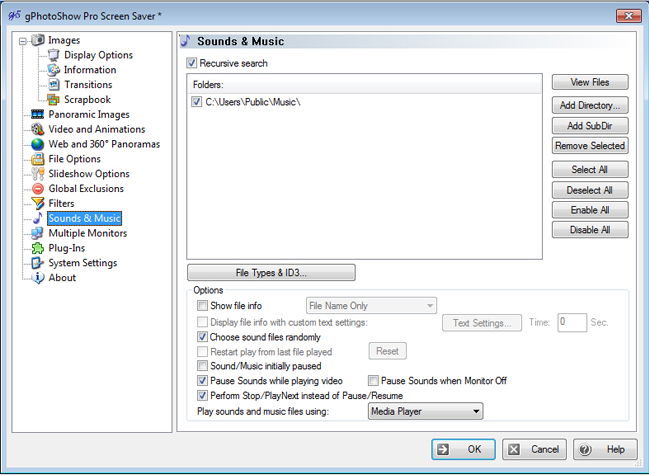This screenshot has height=475, width=649.
Task: Open Display Options in the tree
Action: click(98, 55)
